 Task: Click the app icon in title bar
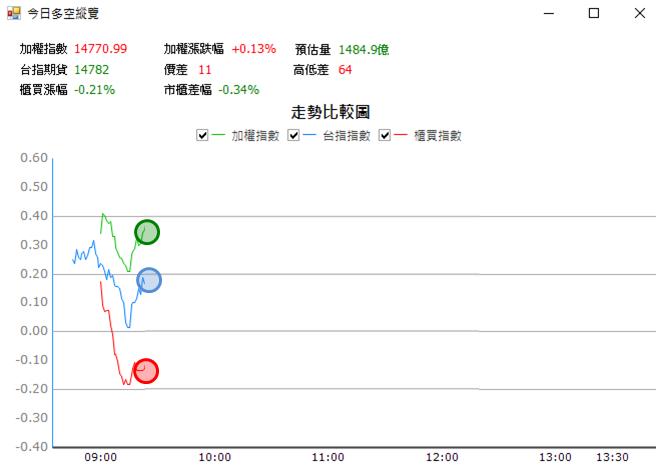click(x=14, y=13)
